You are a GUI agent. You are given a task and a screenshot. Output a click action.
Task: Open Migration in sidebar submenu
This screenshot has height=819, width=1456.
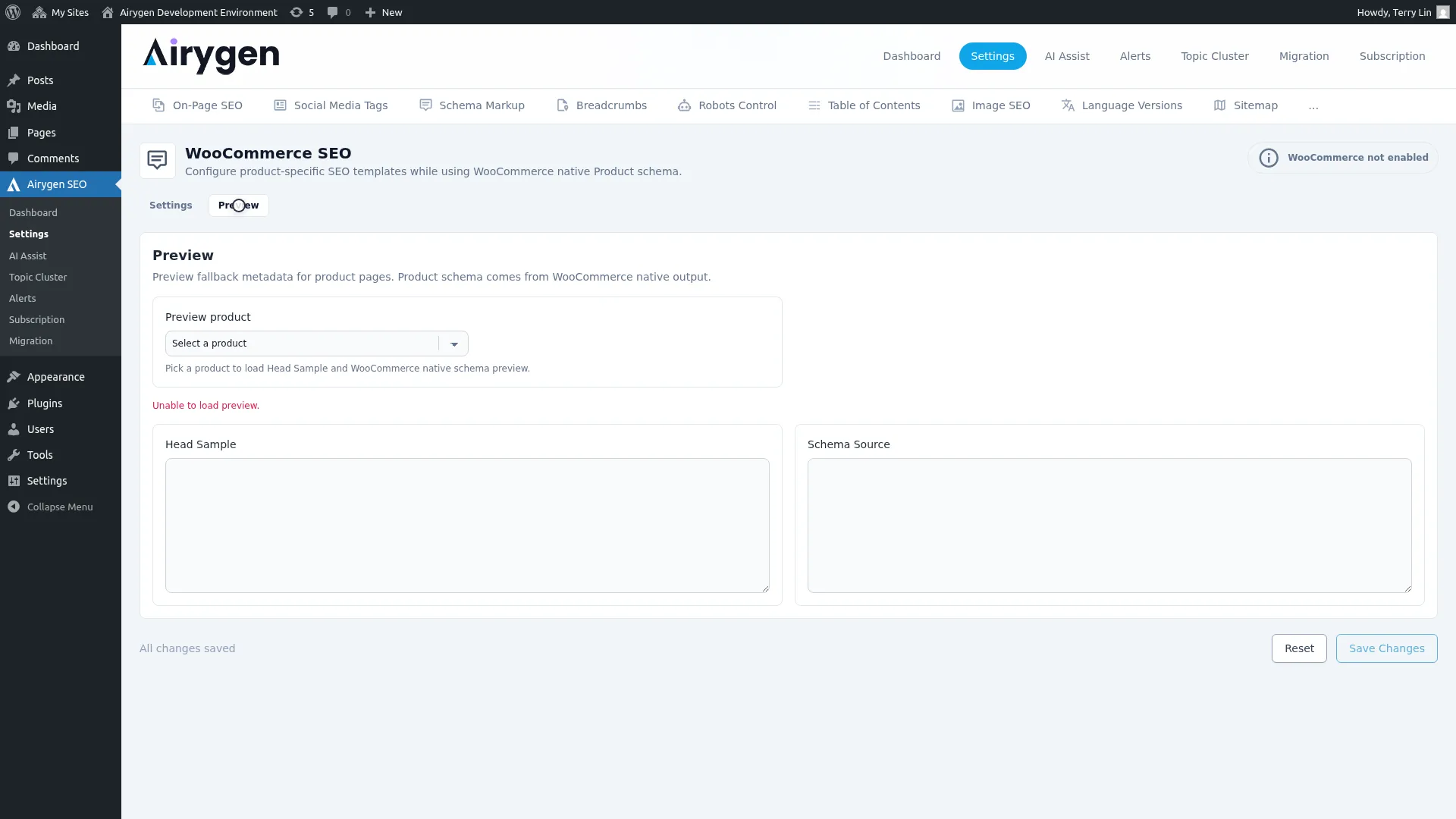(31, 341)
